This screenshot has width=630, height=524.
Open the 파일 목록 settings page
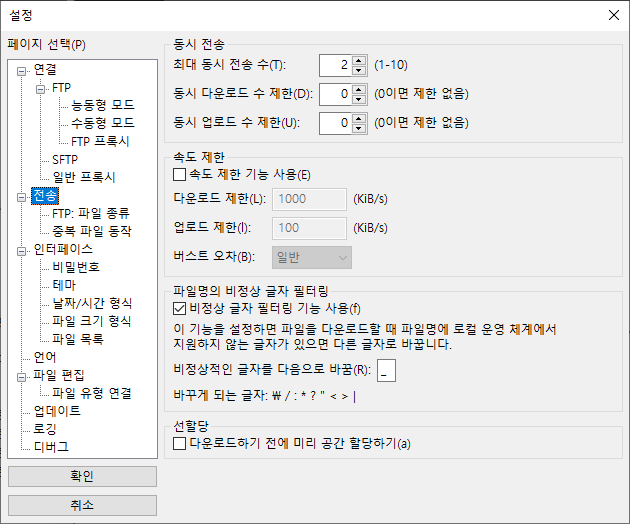78,339
